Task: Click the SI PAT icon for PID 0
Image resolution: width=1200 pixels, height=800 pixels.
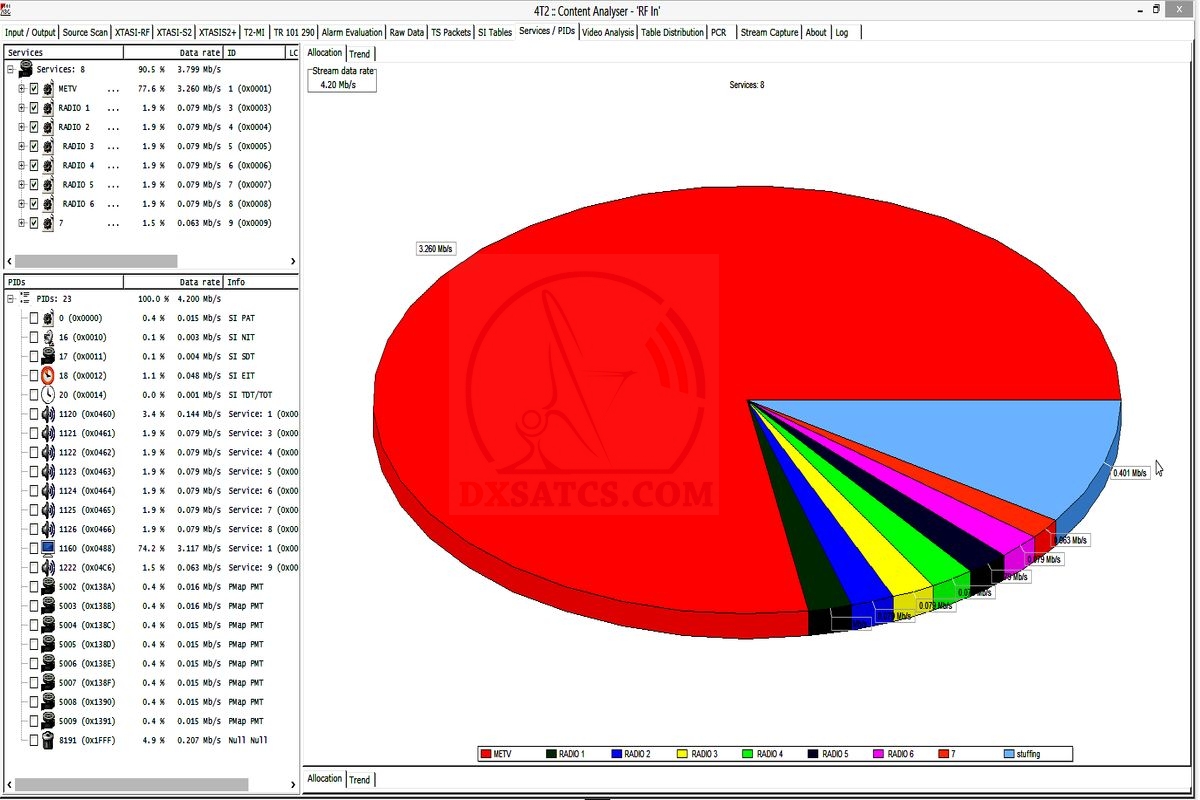Action: coord(47,318)
